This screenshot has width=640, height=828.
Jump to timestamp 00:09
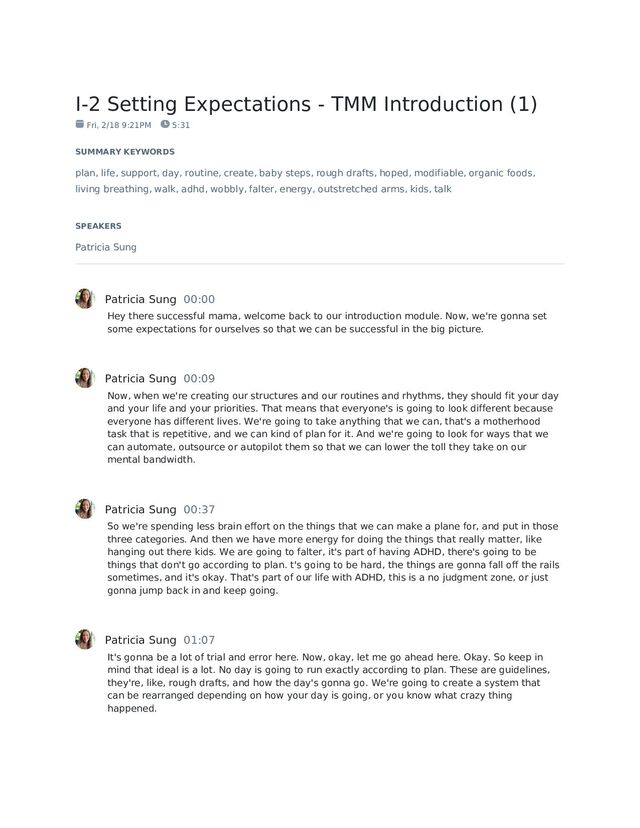(x=199, y=379)
